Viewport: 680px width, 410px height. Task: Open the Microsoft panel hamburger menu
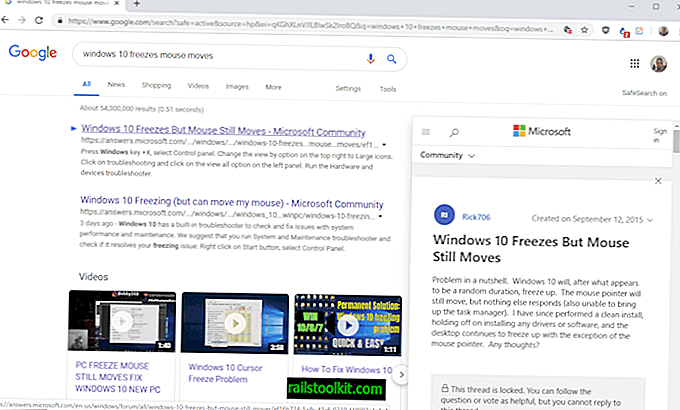[x=426, y=131]
